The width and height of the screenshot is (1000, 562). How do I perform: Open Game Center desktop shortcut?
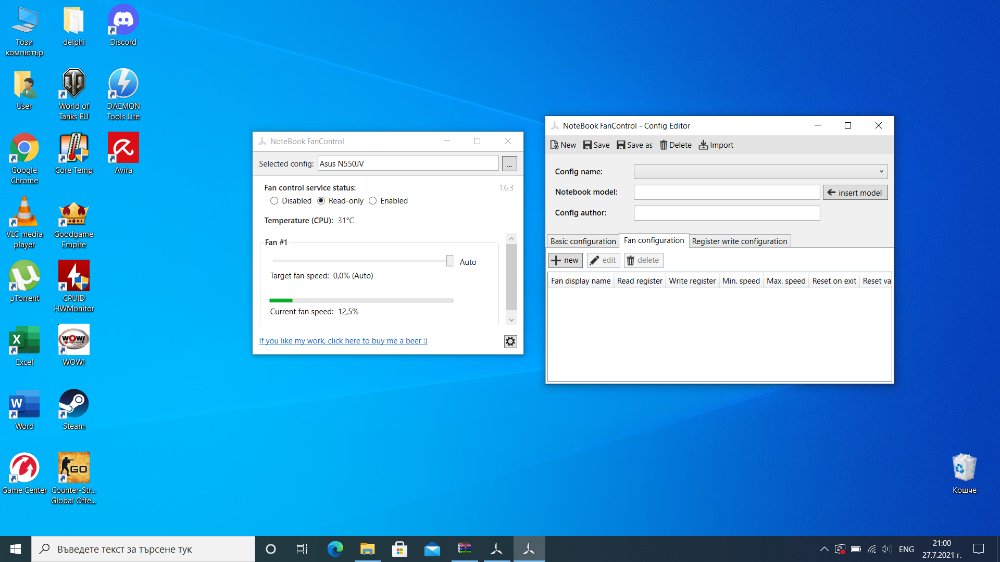pos(24,473)
